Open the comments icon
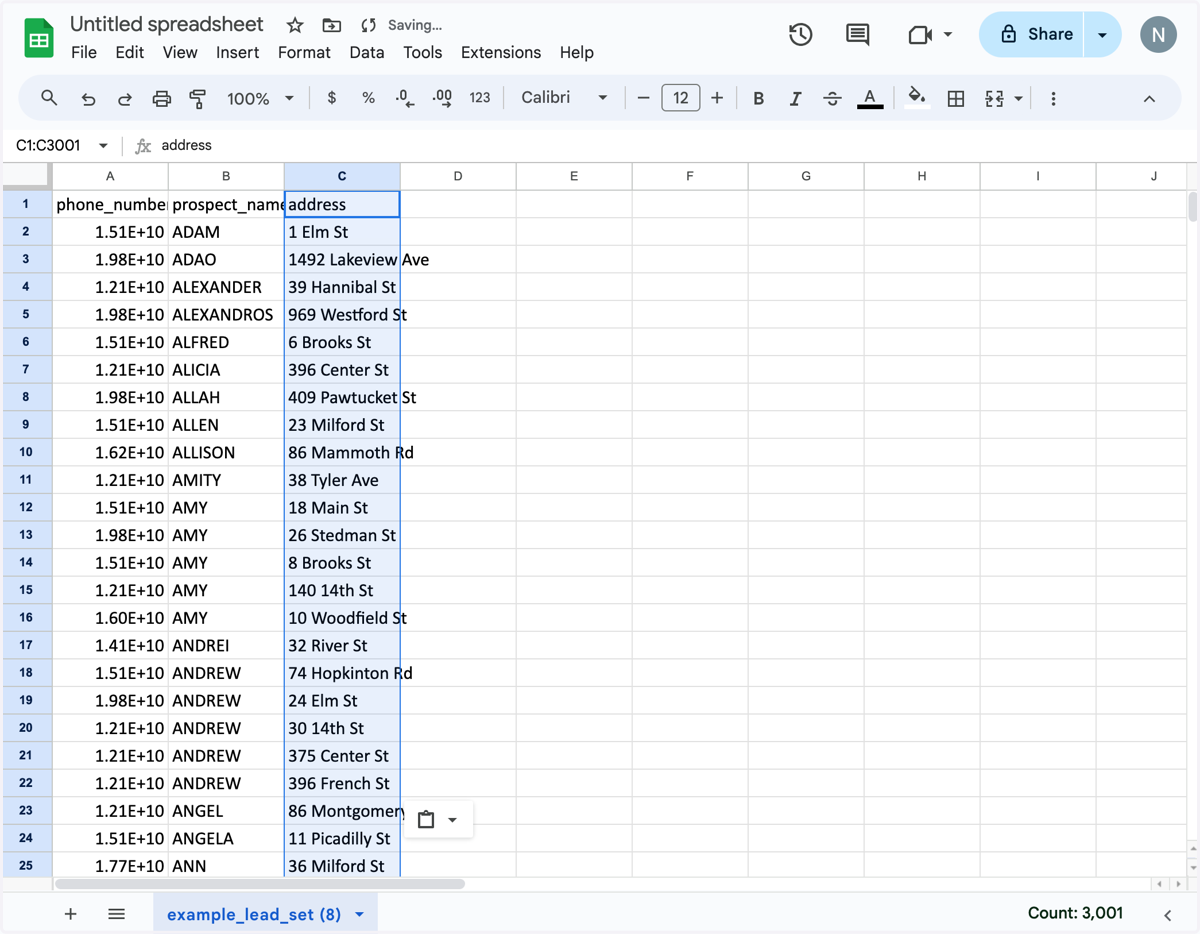Viewport: 1200px width, 934px height. [857, 35]
